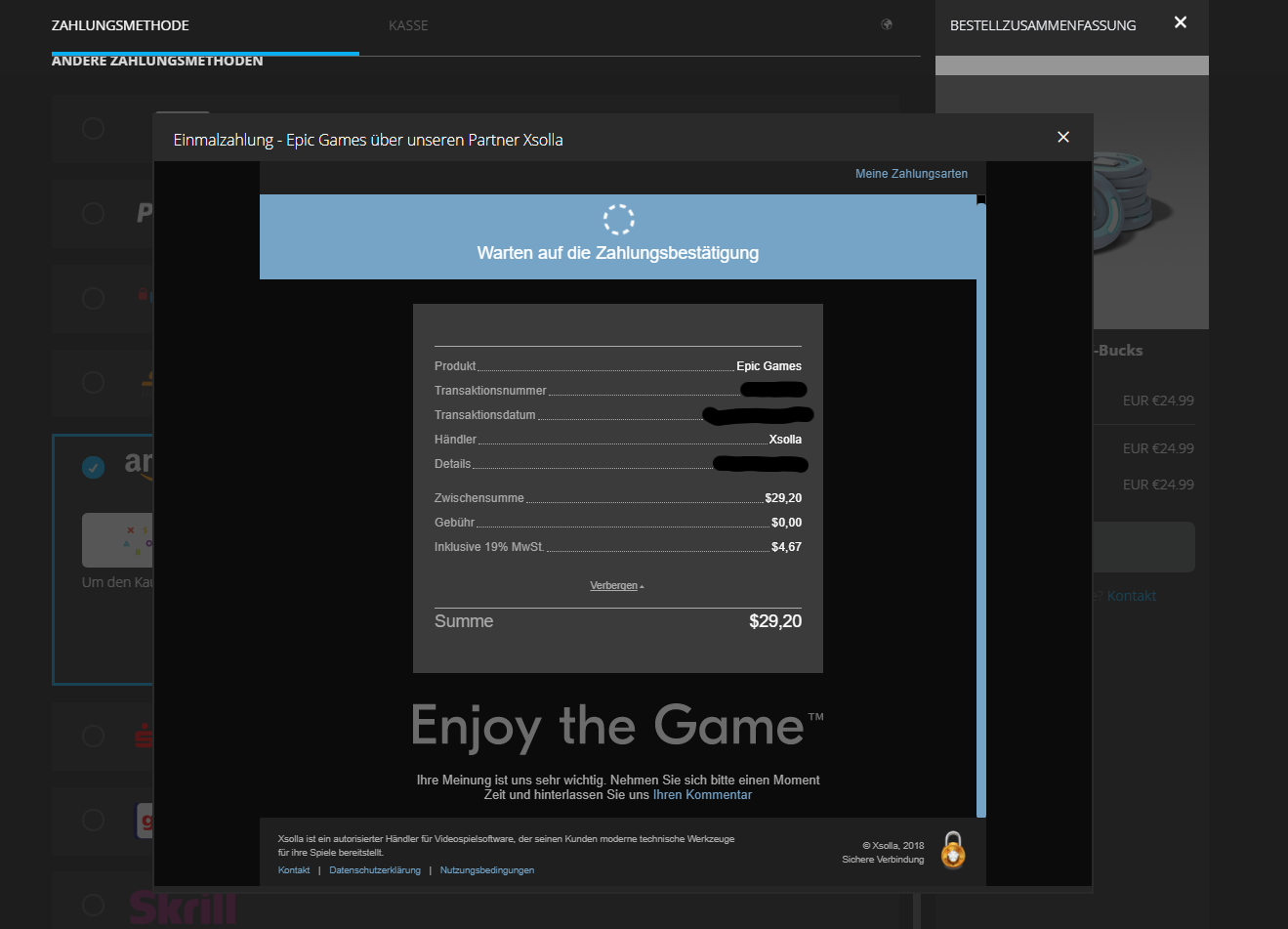Select the Sparkasse radio button
Viewport: 1288px width, 929px height.
click(x=93, y=736)
